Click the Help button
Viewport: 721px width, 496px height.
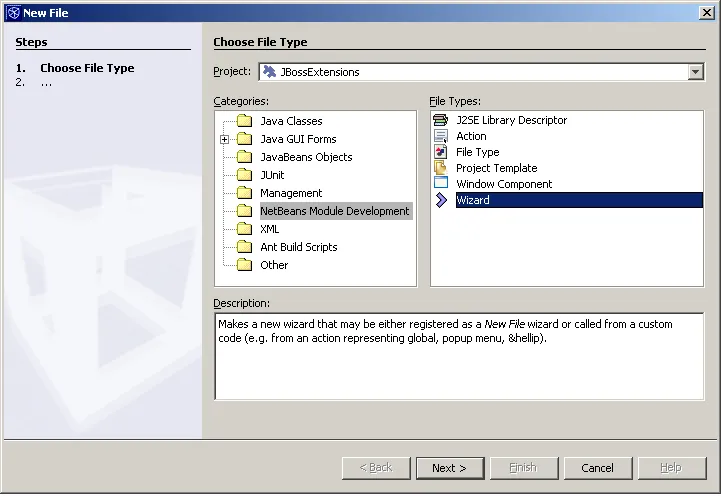[x=672, y=468]
